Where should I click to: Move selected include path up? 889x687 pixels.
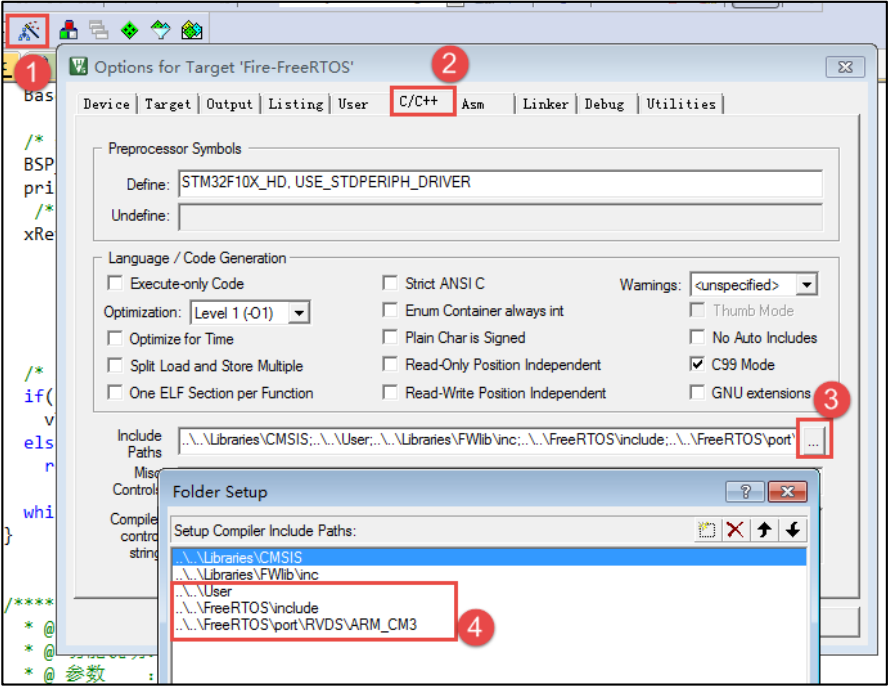[x=764, y=530]
